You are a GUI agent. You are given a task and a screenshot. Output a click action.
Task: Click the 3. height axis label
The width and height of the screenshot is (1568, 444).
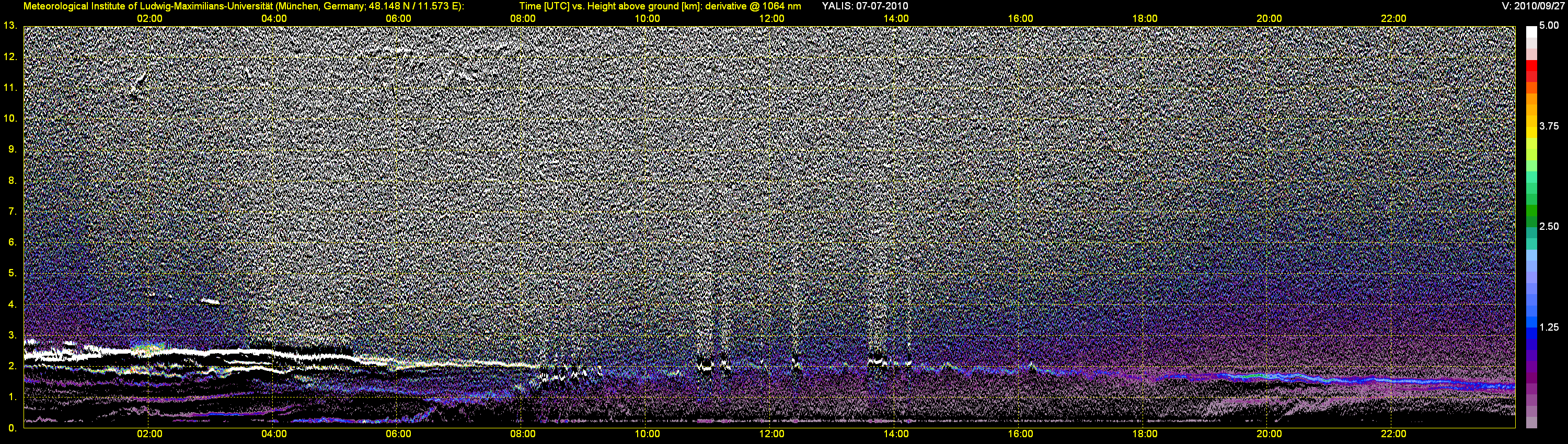coord(12,335)
